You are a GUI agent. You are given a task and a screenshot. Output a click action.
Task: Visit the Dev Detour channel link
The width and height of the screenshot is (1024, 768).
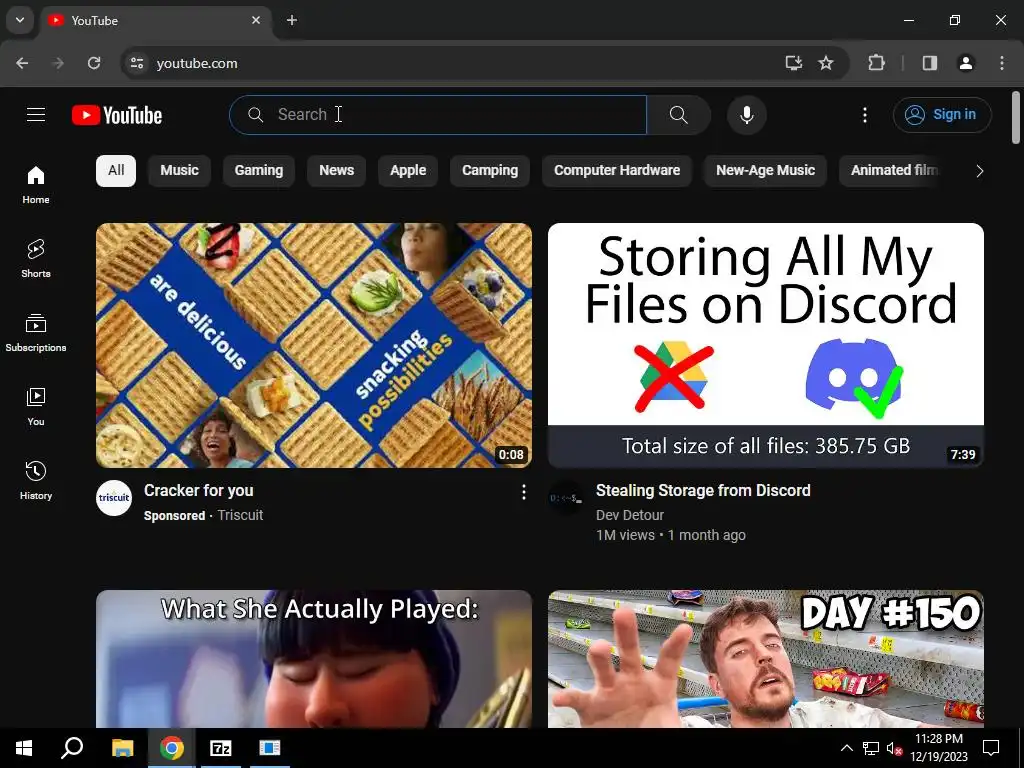[630, 515]
